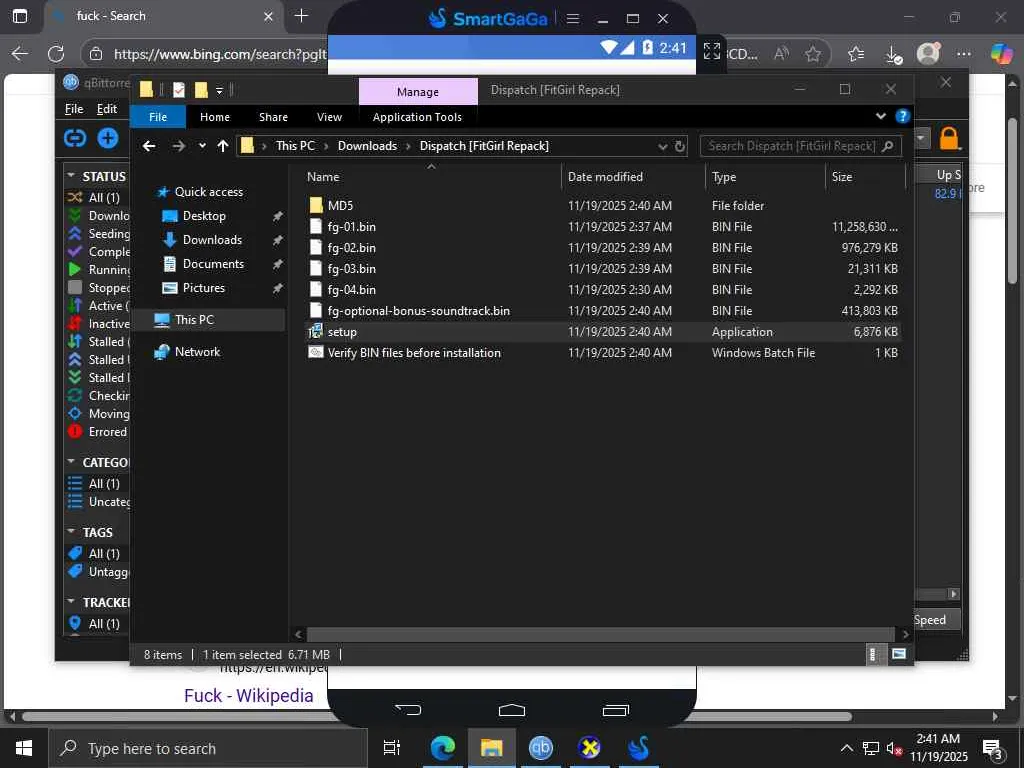
Task: Click qBittorrent add torrent link icon
Action: pos(75,138)
